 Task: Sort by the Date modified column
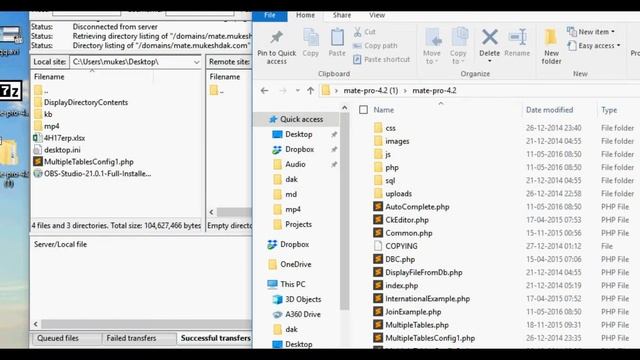coord(549,110)
